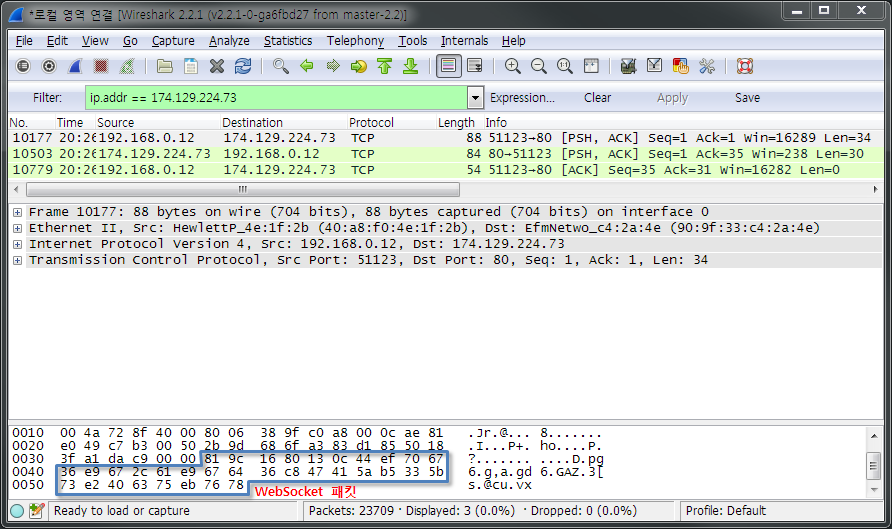This screenshot has height=529, width=892.
Task: Select packet 10503 row
Action: click(x=446, y=154)
